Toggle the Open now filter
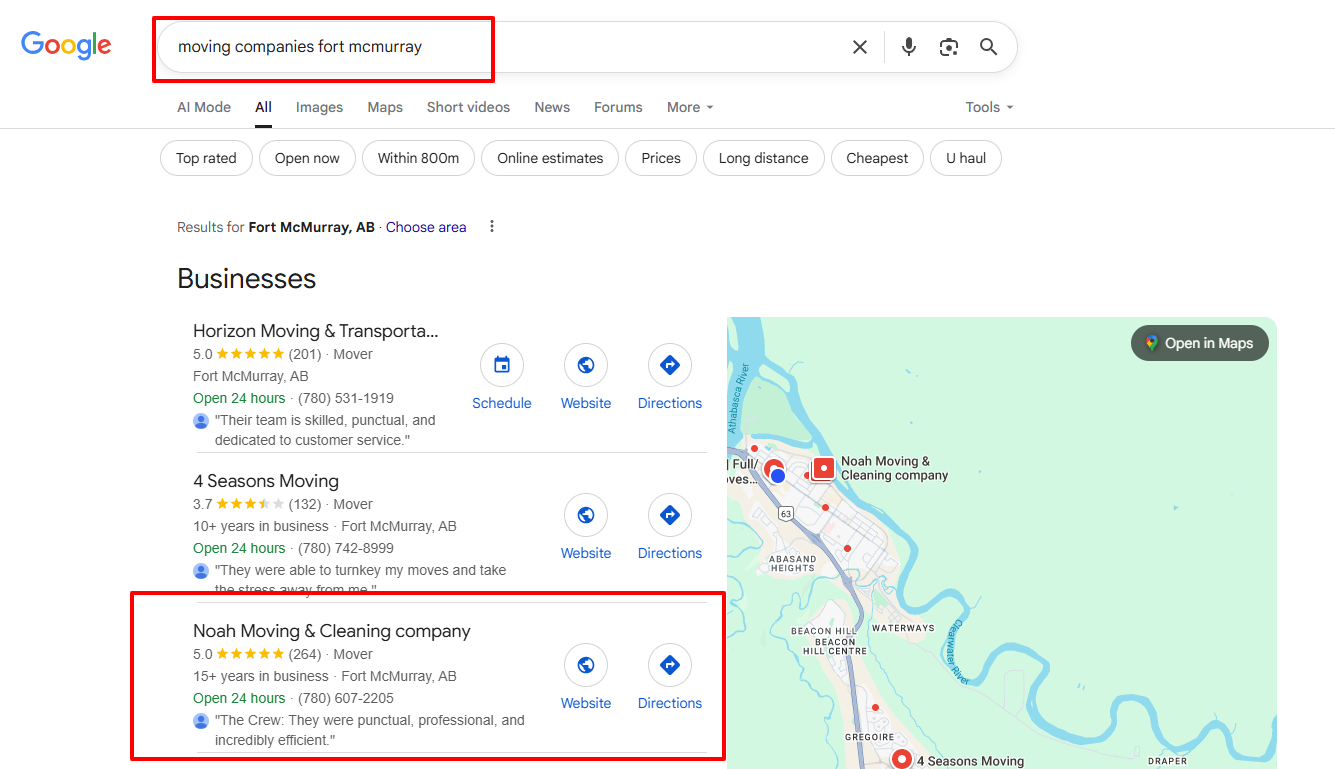1335x769 pixels. pyautogui.click(x=307, y=158)
